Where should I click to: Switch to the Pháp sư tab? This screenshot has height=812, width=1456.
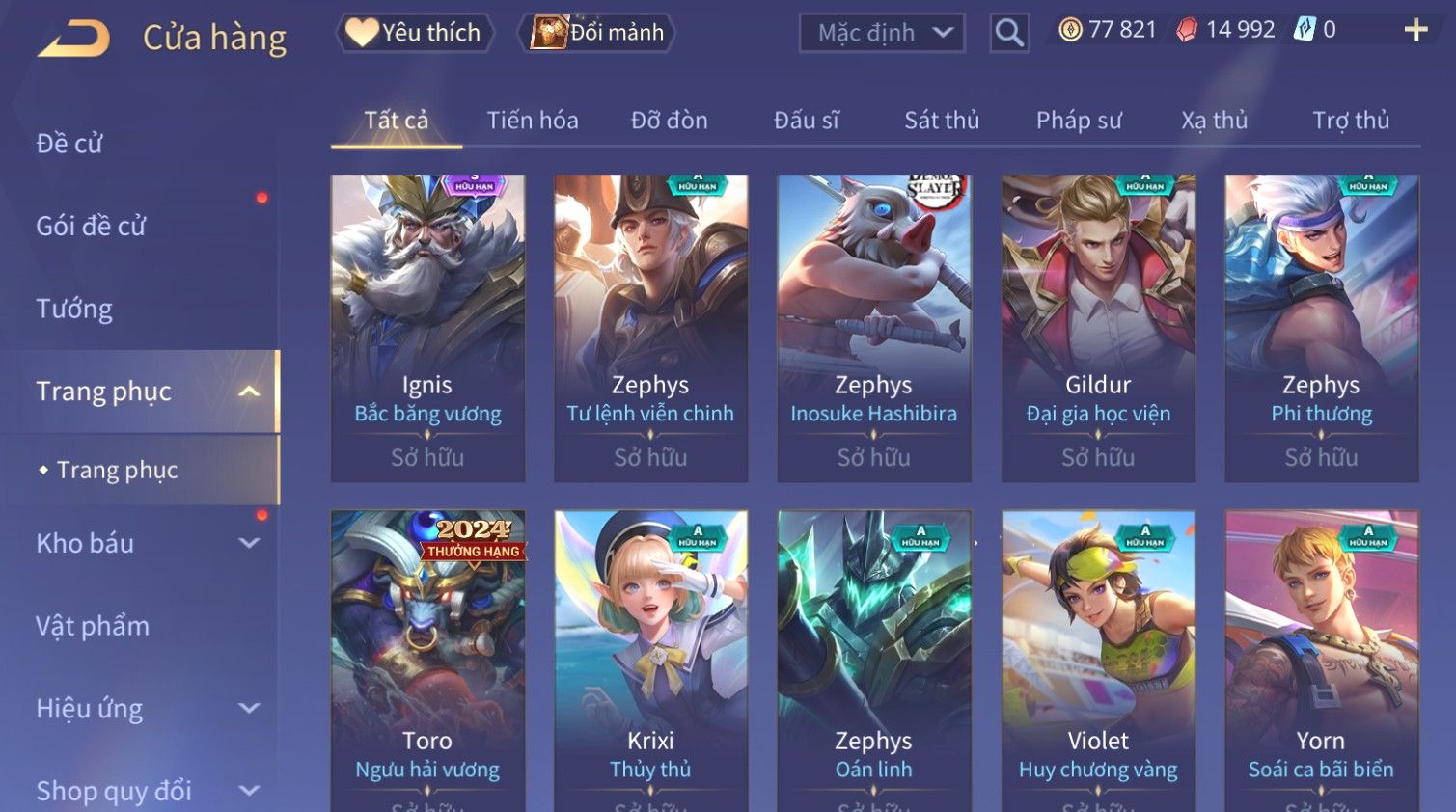pyautogui.click(x=1079, y=121)
